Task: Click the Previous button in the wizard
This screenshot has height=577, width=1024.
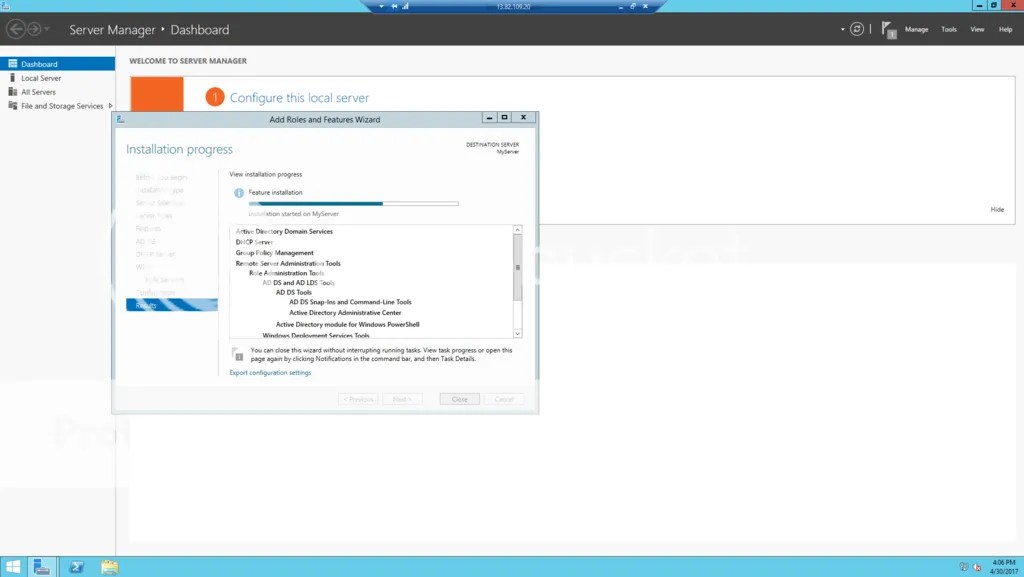Action: coord(358,399)
